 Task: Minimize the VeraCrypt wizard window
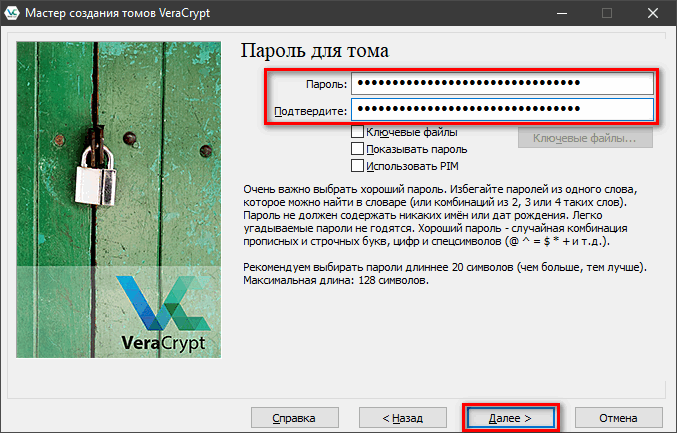click(560, 14)
